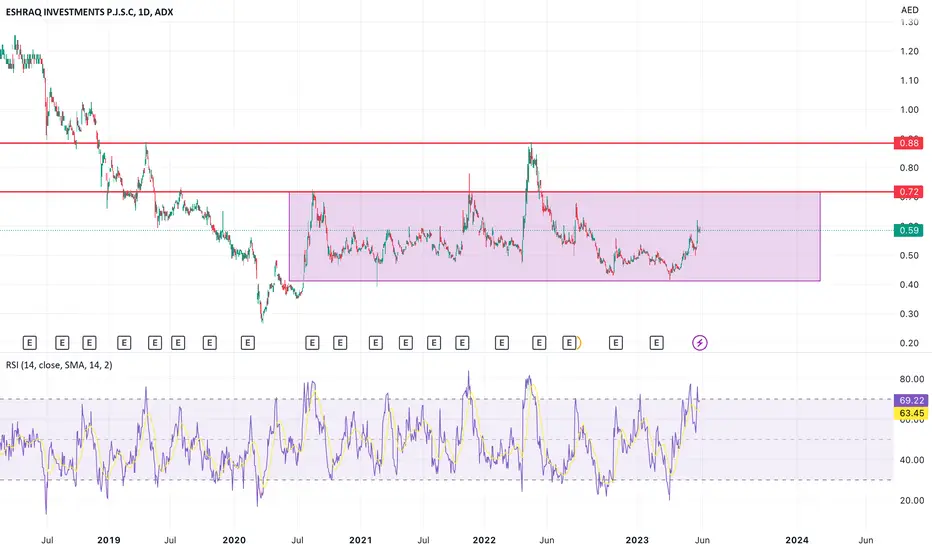Viewport: 932px width, 550px height.
Task: Click the 0.20 price axis label
Action: (x=909, y=342)
